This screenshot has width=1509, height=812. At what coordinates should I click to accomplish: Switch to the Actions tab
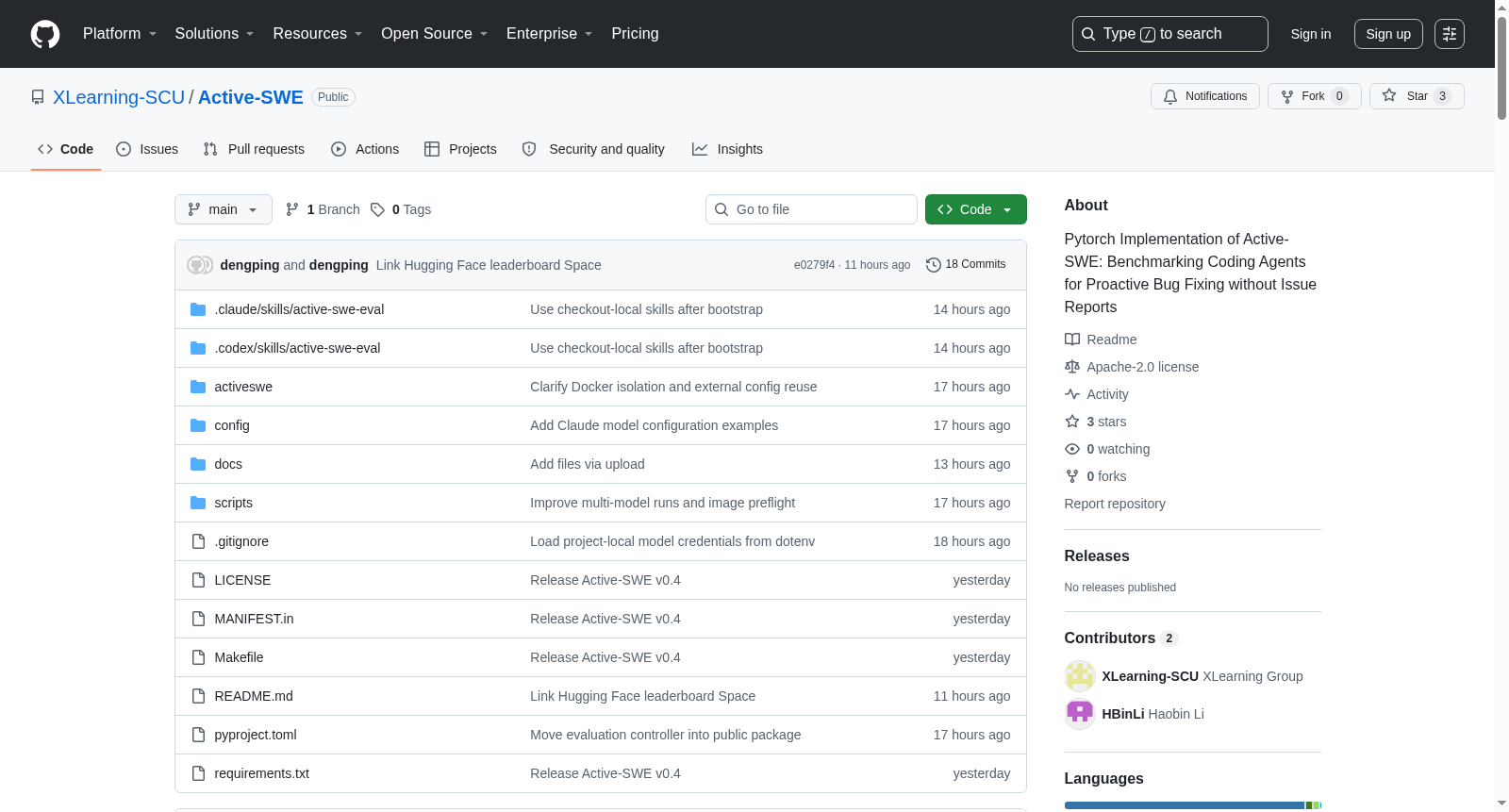365,149
